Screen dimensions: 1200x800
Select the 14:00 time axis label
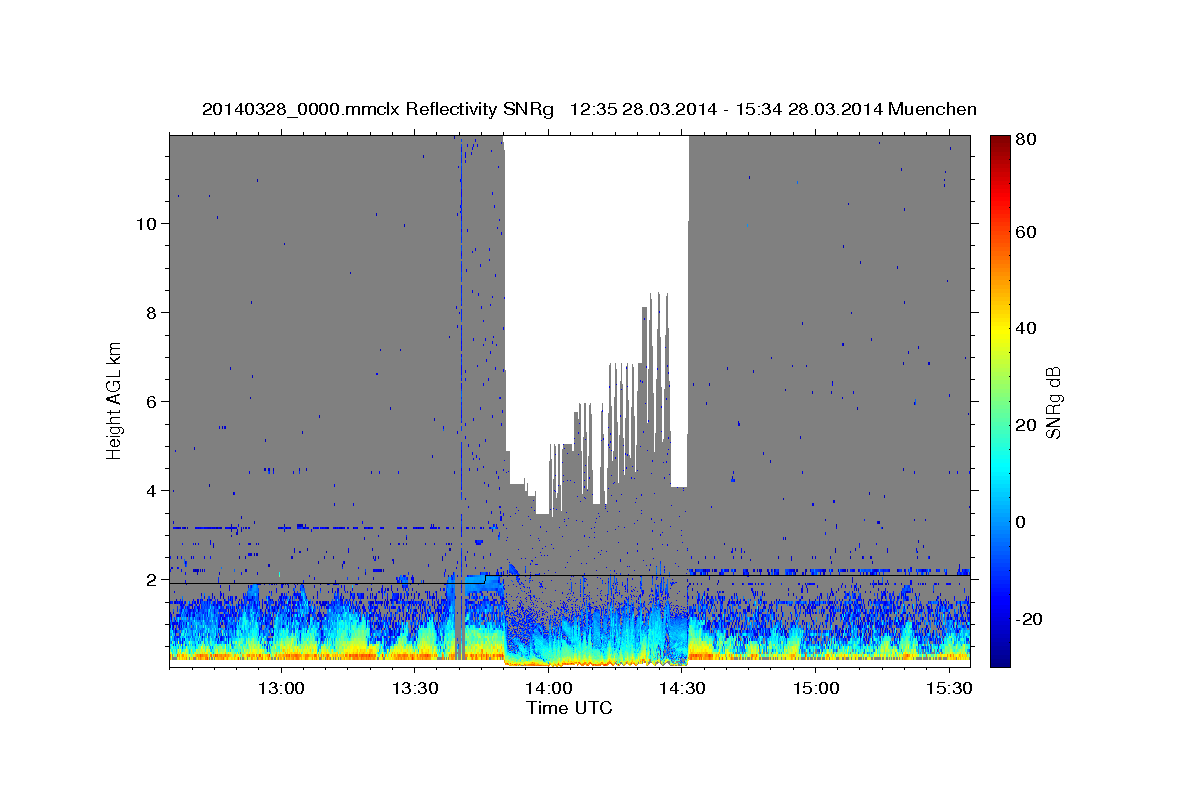(548, 688)
